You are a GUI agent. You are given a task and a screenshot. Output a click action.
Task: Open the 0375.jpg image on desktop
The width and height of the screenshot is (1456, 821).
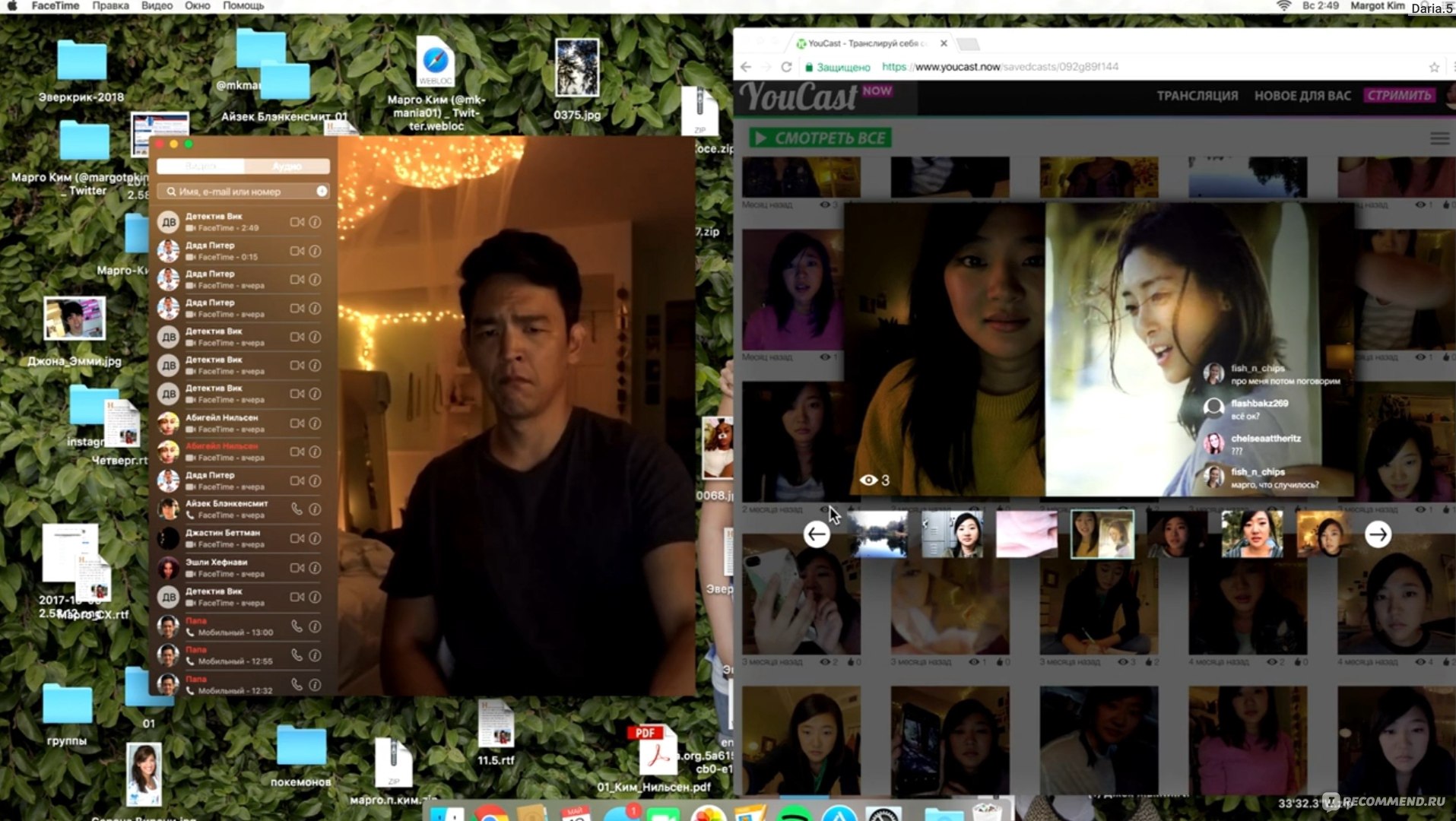click(576, 80)
